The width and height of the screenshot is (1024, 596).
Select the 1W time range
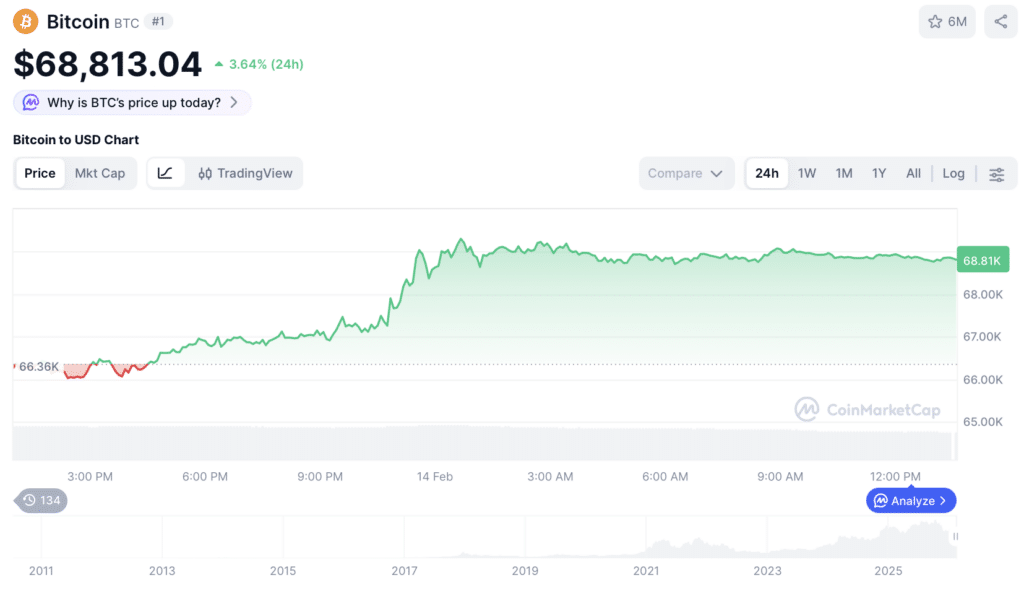807,173
